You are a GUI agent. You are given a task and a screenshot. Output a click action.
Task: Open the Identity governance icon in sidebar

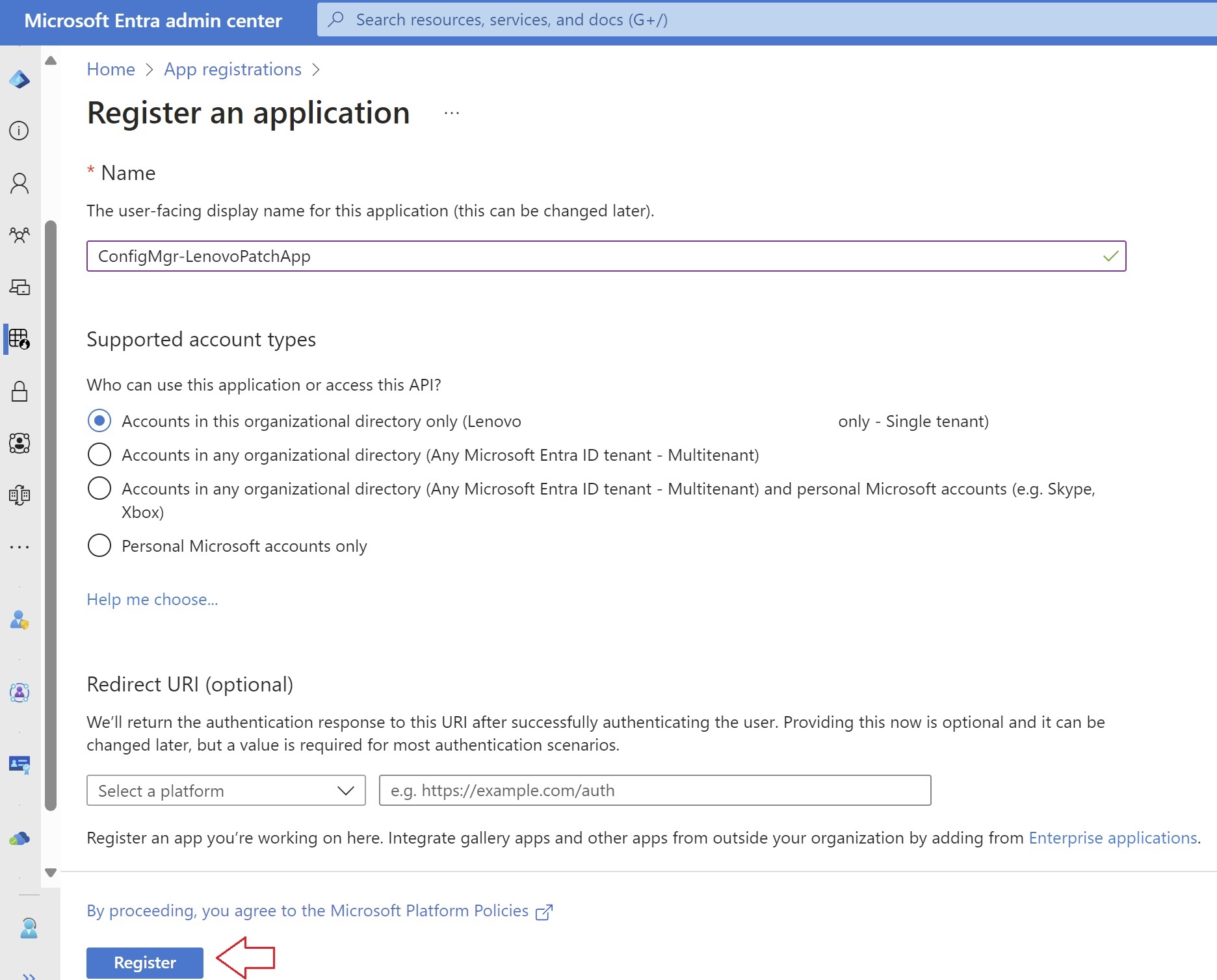(20, 443)
